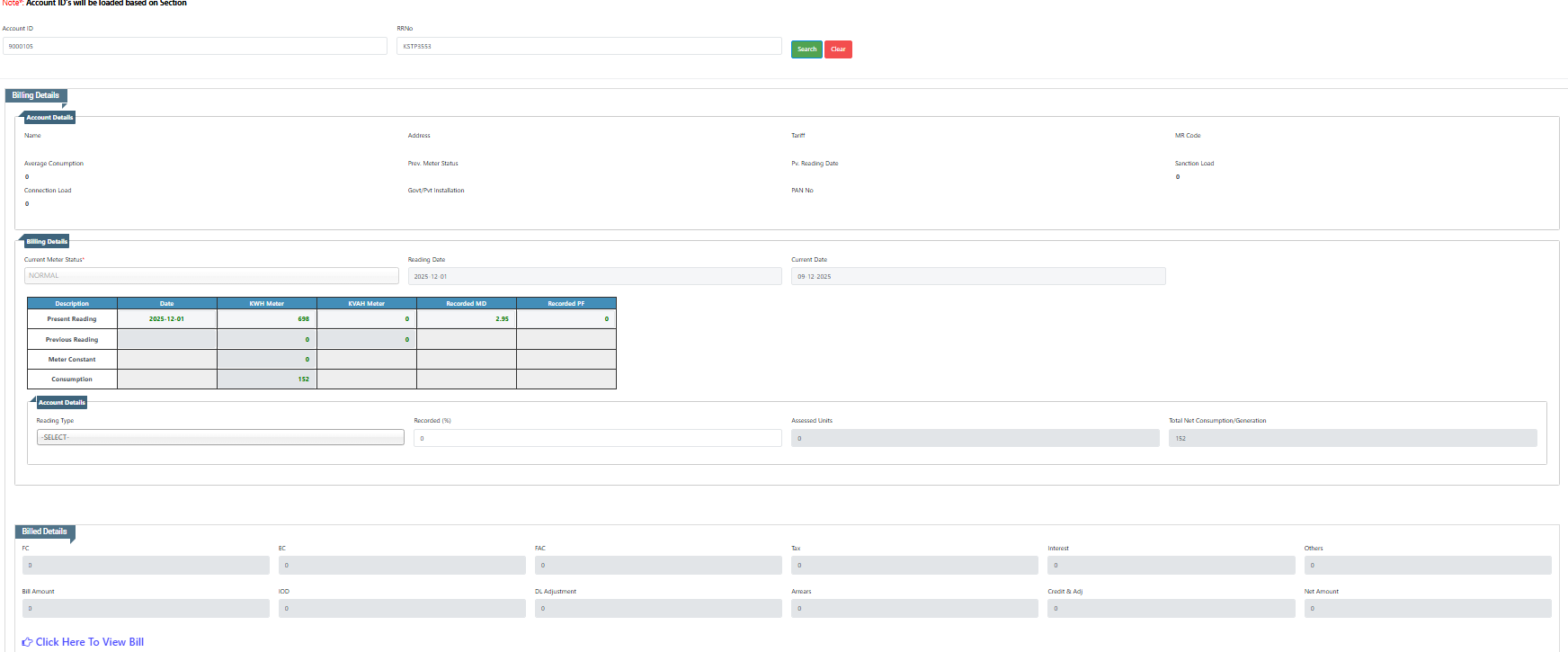Select the Billing Details section tab
1568x652 pixels.
pos(36,95)
